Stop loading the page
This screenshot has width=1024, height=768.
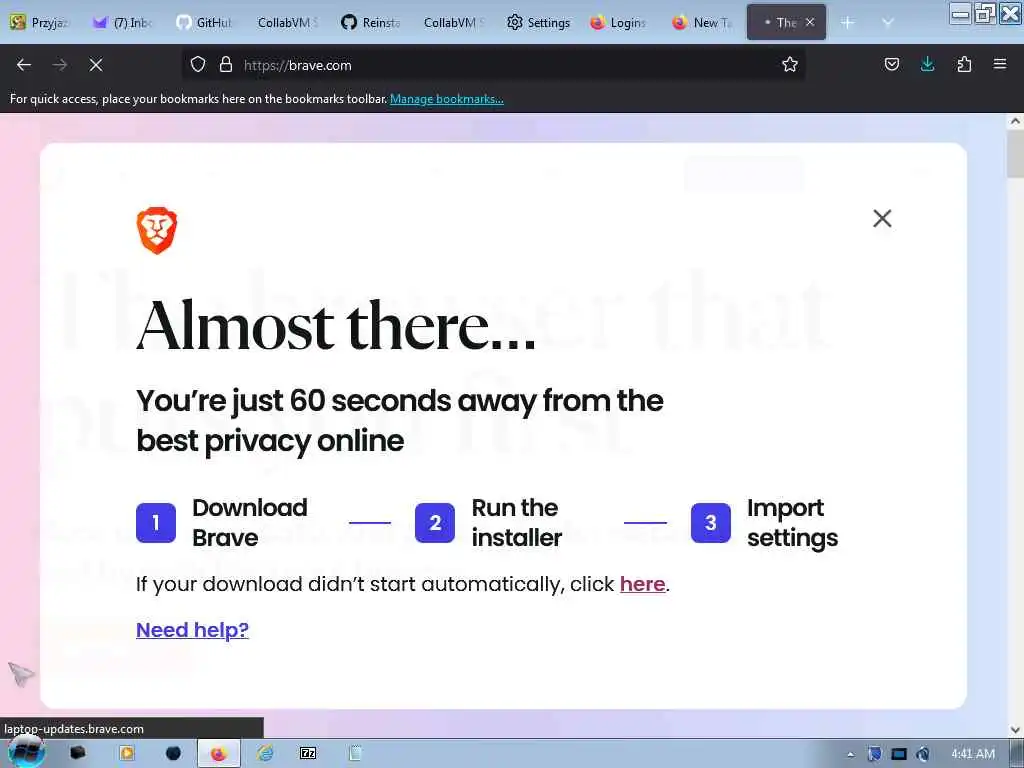96,65
